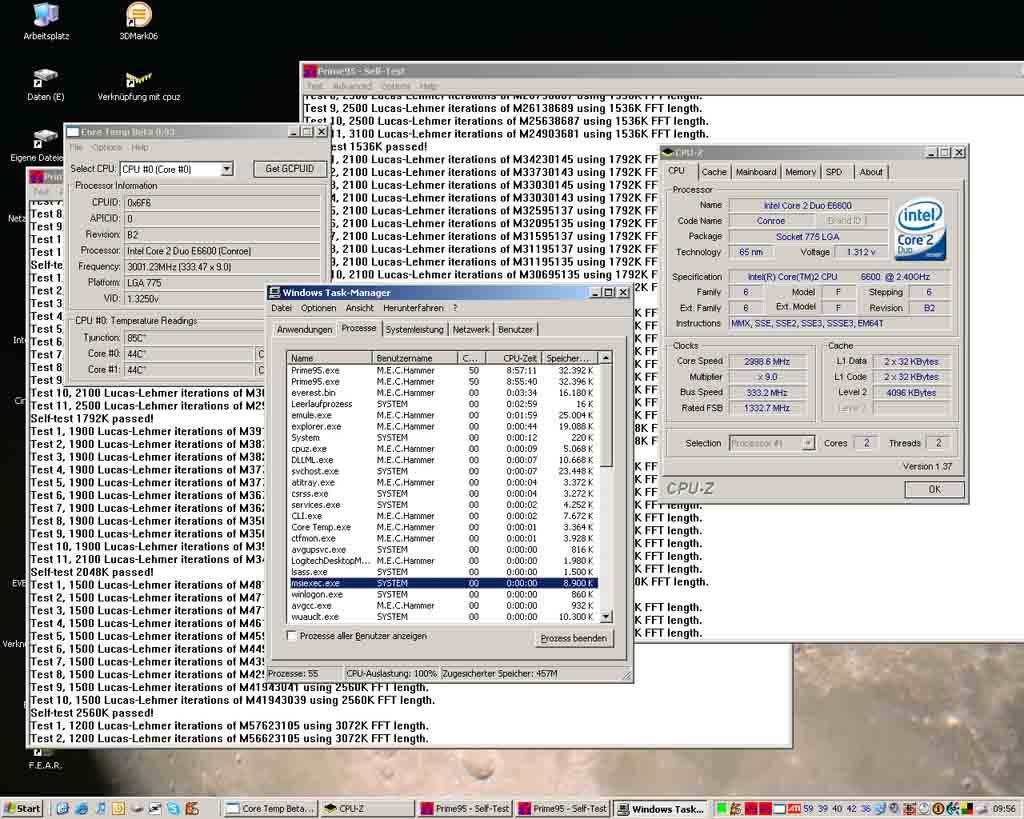Switch to the SPD tab in CPU-Z
1024x819 pixels.
[833, 172]
